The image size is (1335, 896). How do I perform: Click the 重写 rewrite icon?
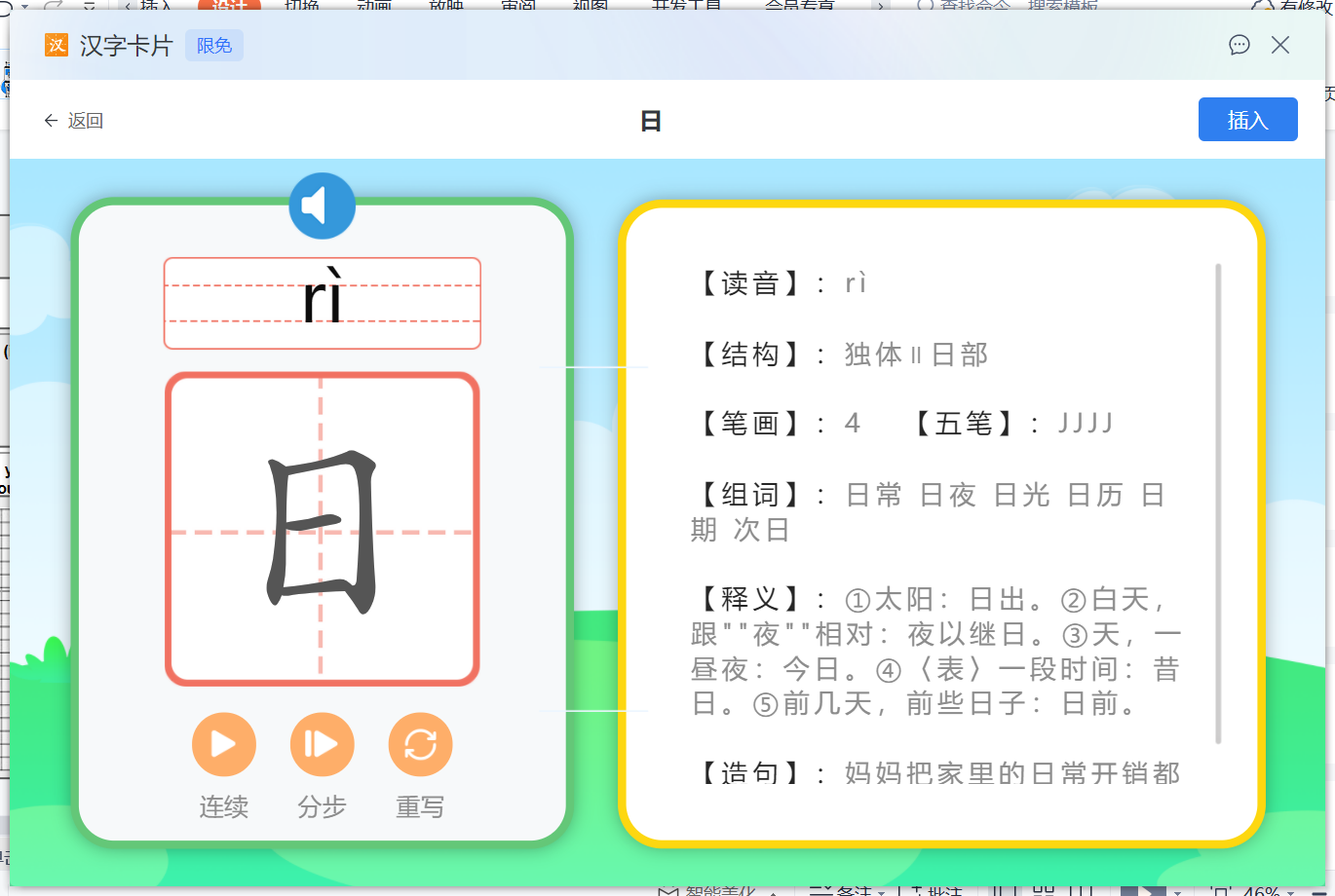[x=420, y=745]
